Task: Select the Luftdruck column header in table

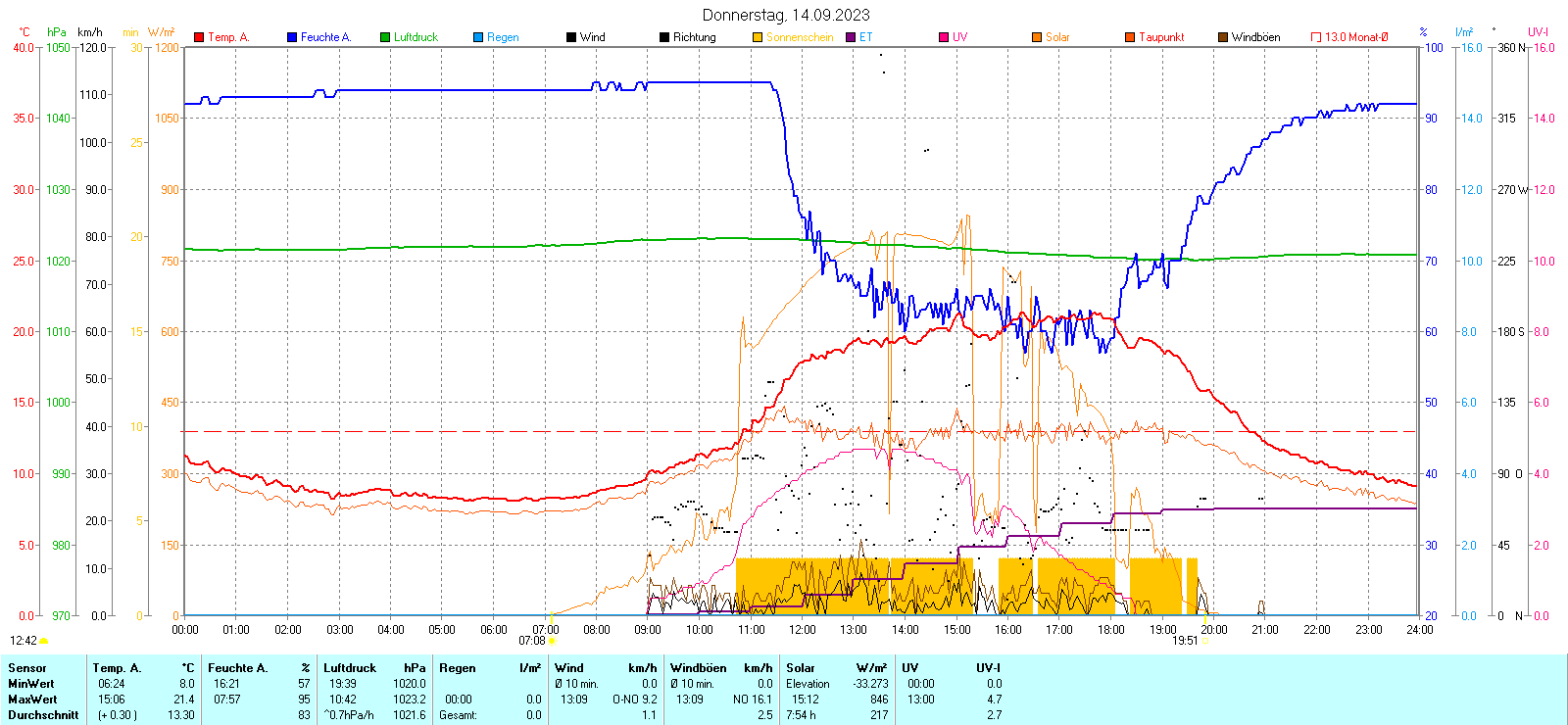Action: (x=350, y=668)
